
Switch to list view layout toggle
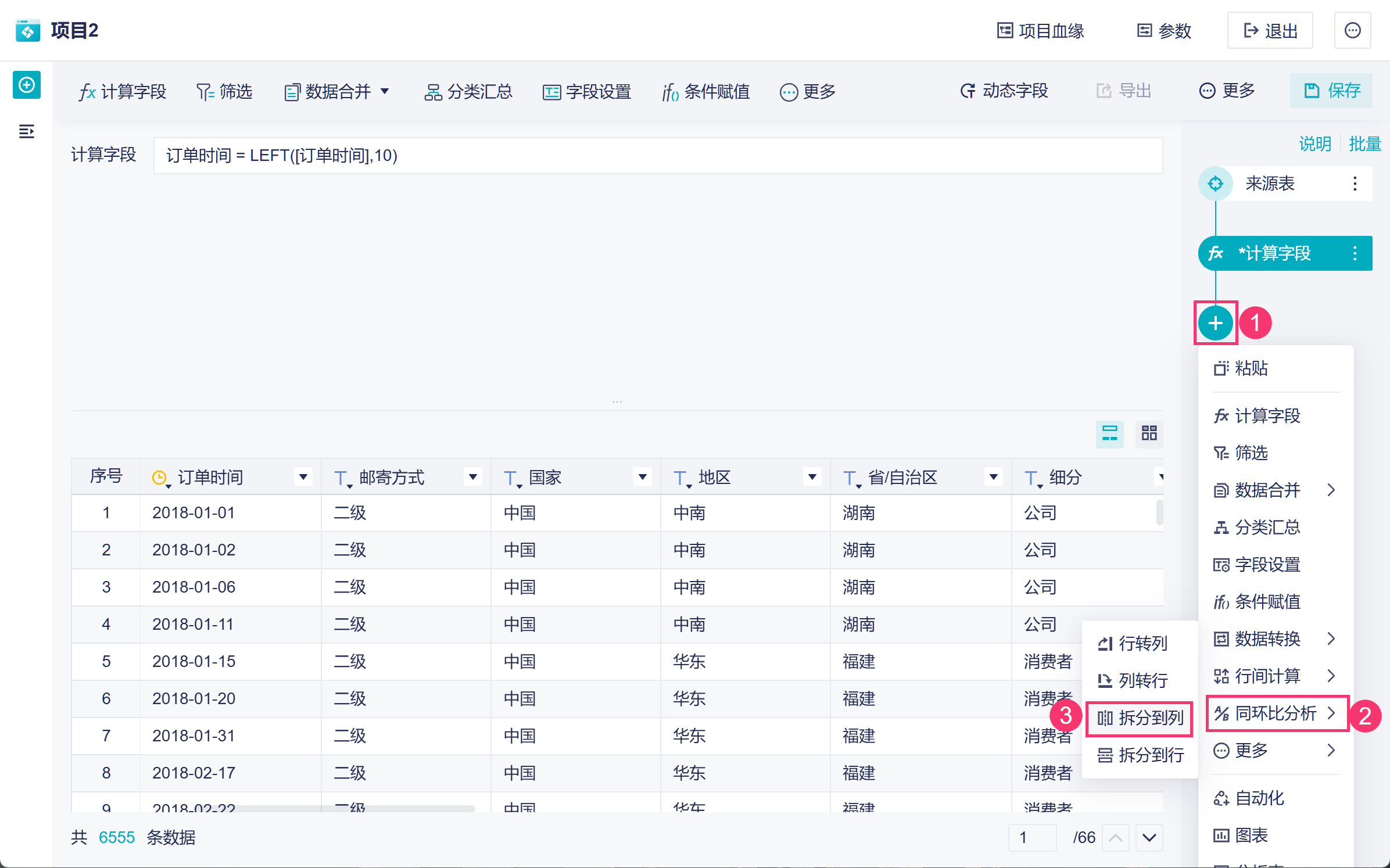pyautogui.click(x=1109, y=433)
